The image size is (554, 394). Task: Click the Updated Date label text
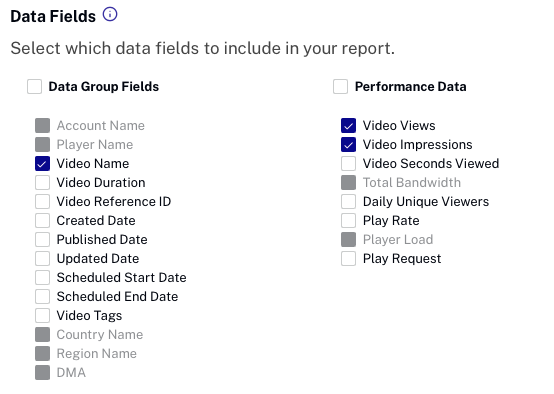coord(98,259)
